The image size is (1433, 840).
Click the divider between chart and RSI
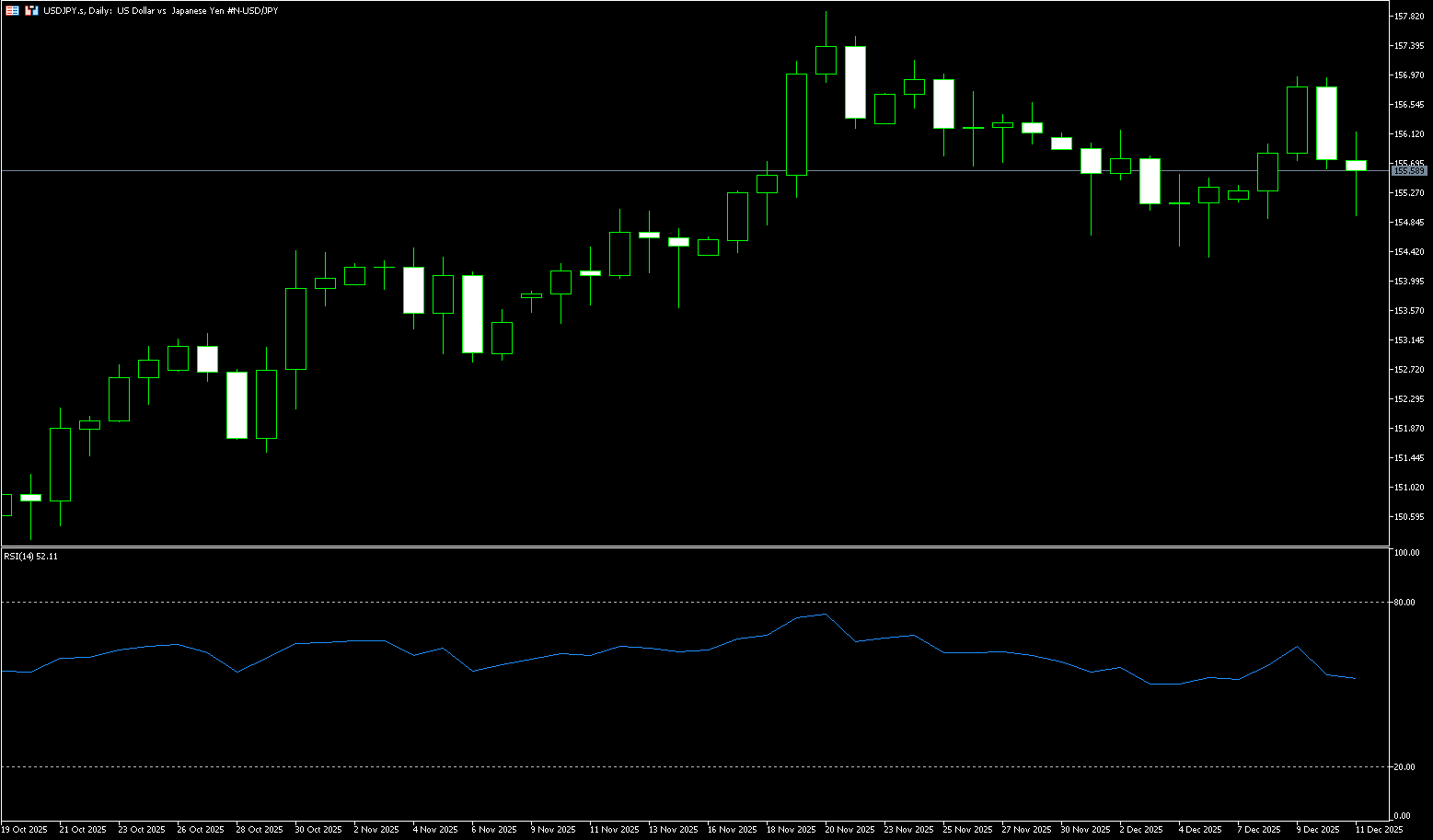(690, 547)
